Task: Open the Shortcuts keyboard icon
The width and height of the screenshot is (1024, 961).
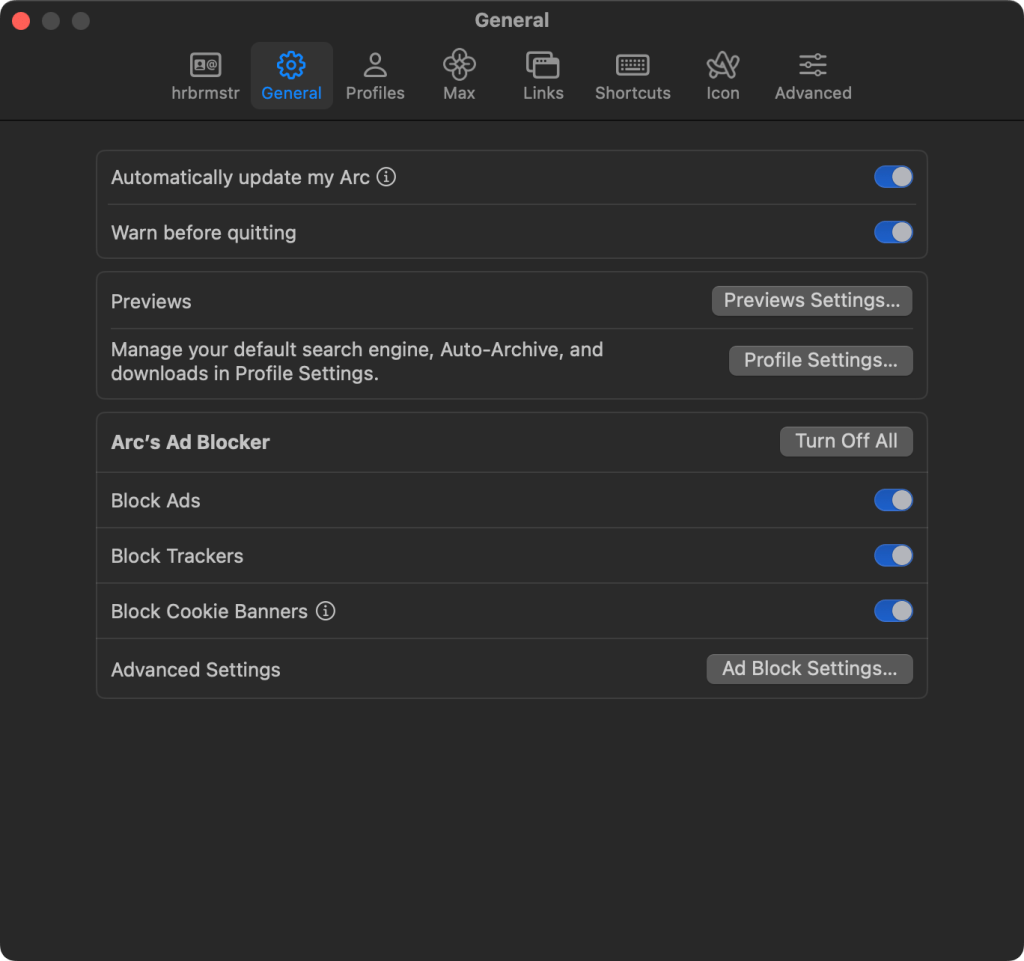Action: (x=632, y=66)
